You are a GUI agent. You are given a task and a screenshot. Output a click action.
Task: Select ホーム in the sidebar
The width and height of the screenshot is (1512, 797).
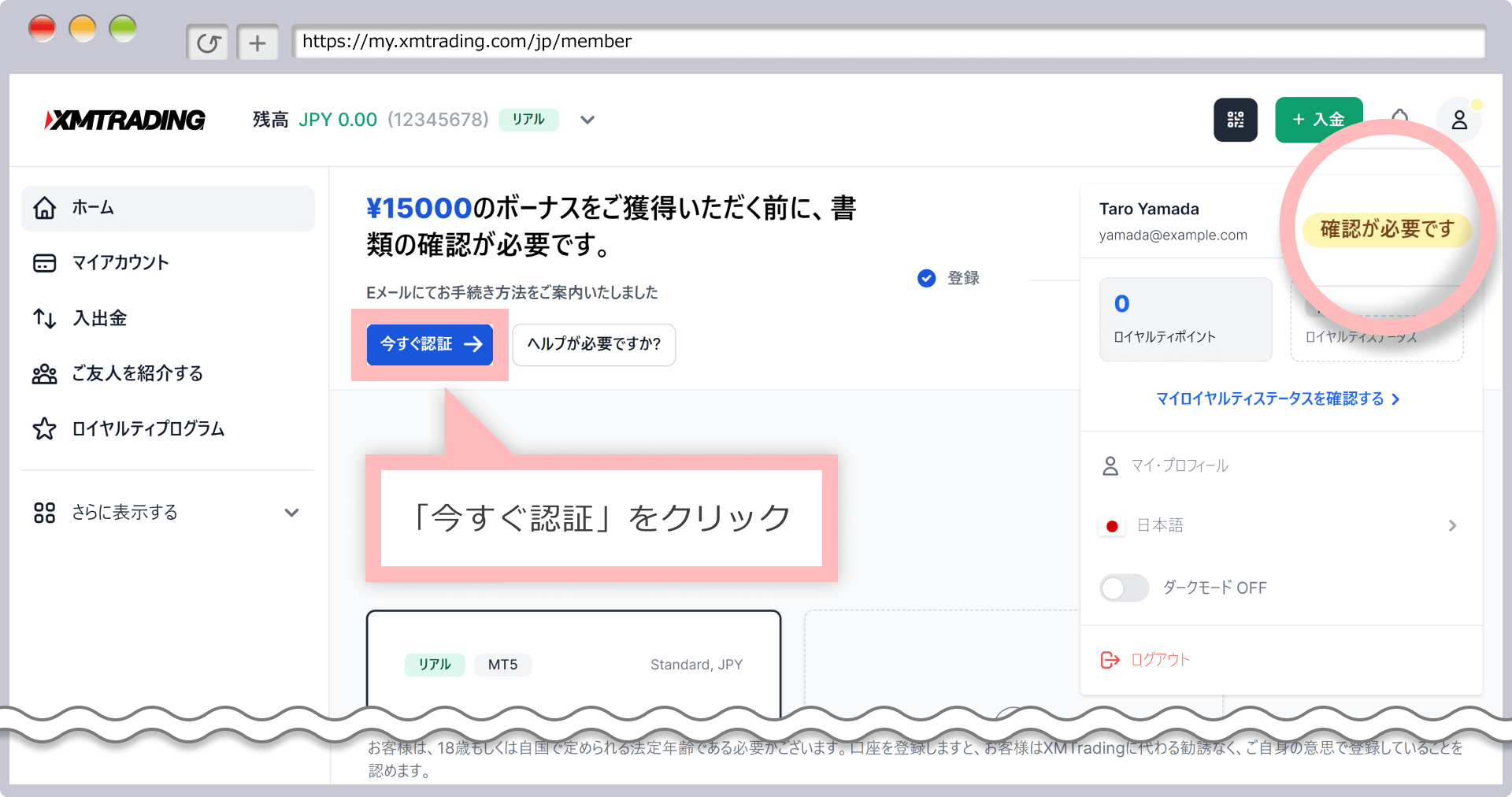(168, 208)
